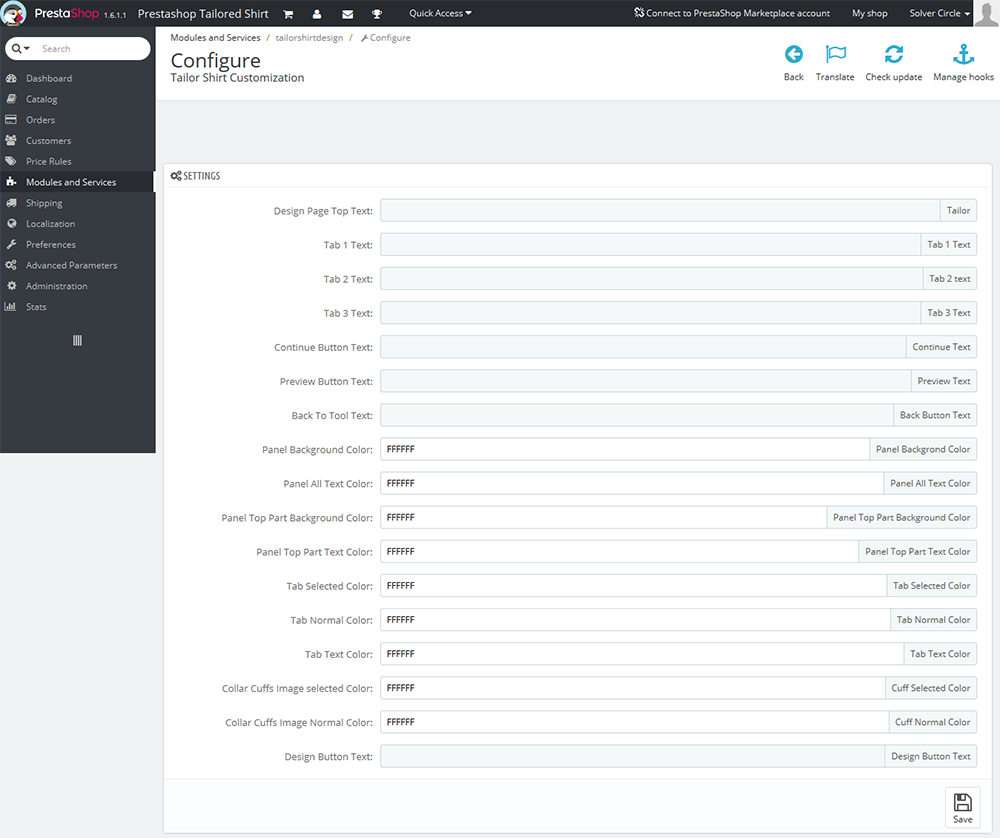Viewport: 1000px width, 838px height.
Task: Click the Preview Button Text field
Action: [645, 381]
